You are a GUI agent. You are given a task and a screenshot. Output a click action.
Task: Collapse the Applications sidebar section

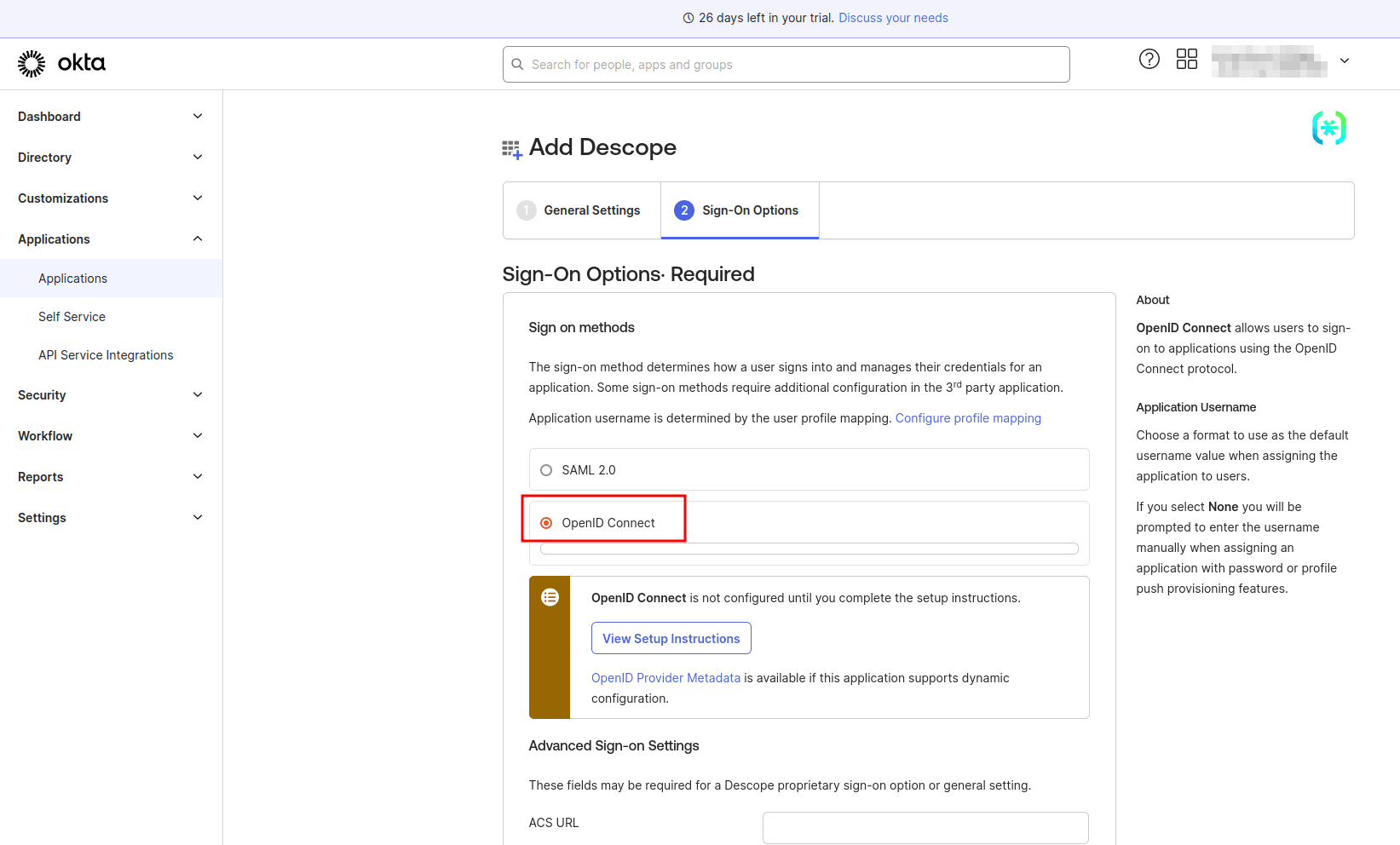click(197, 239)
